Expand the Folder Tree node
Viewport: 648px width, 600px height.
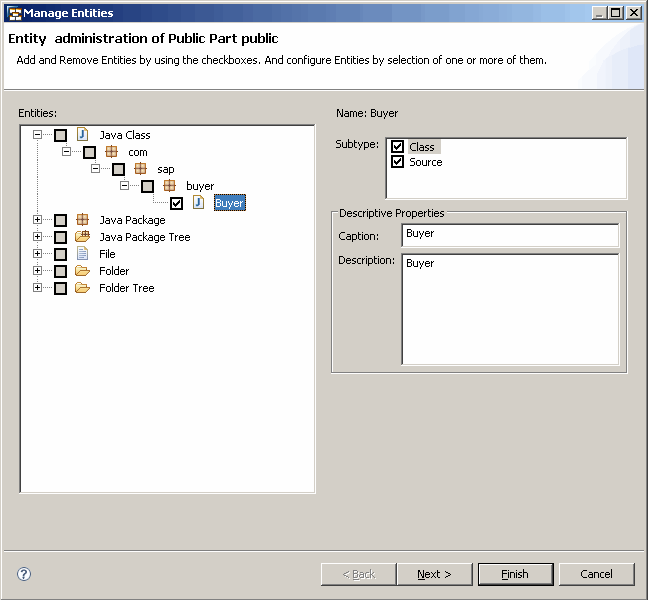coord(37,287)
